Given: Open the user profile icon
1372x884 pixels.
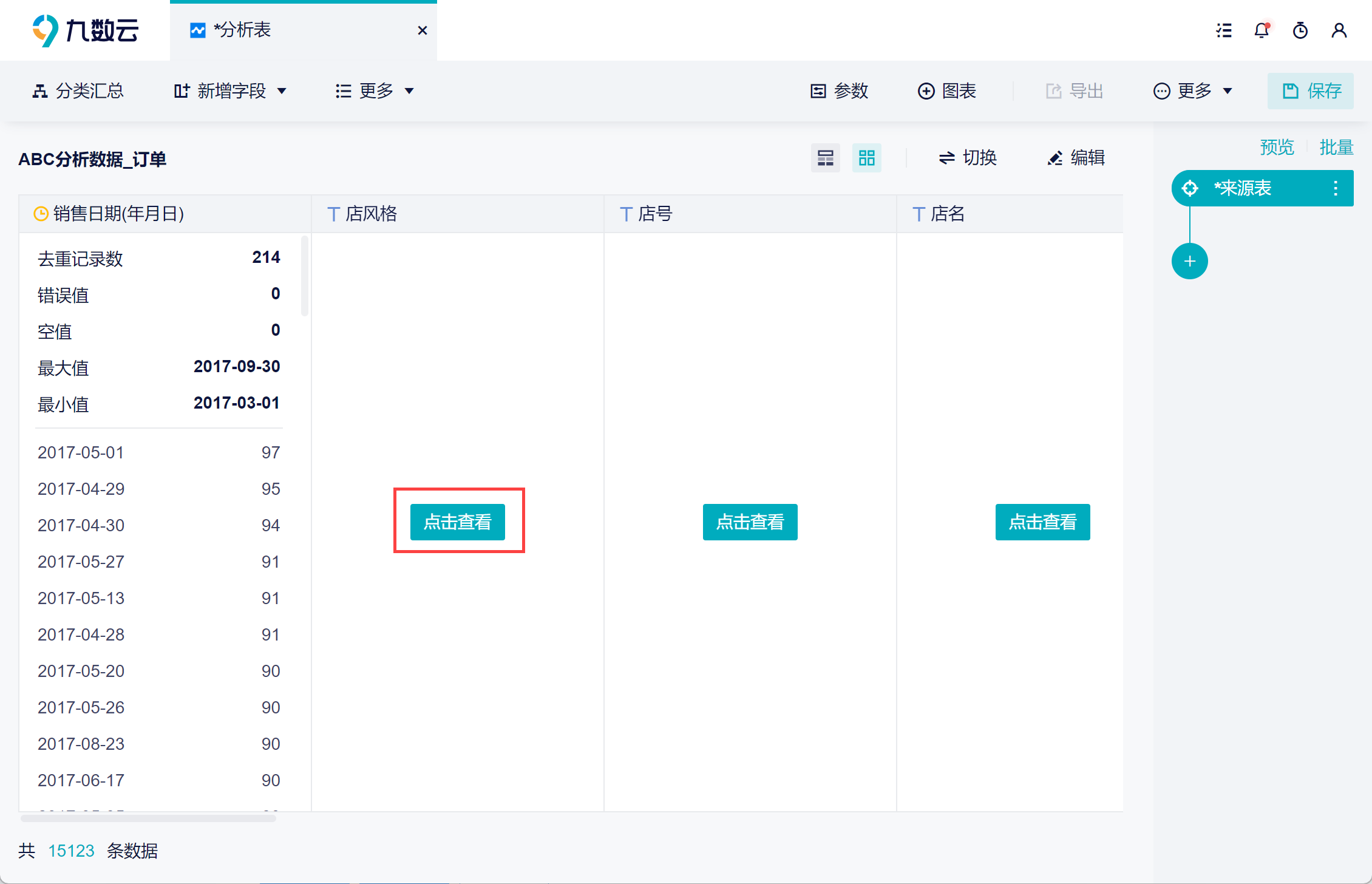Looking at the screenshot, I should 1339,30.
